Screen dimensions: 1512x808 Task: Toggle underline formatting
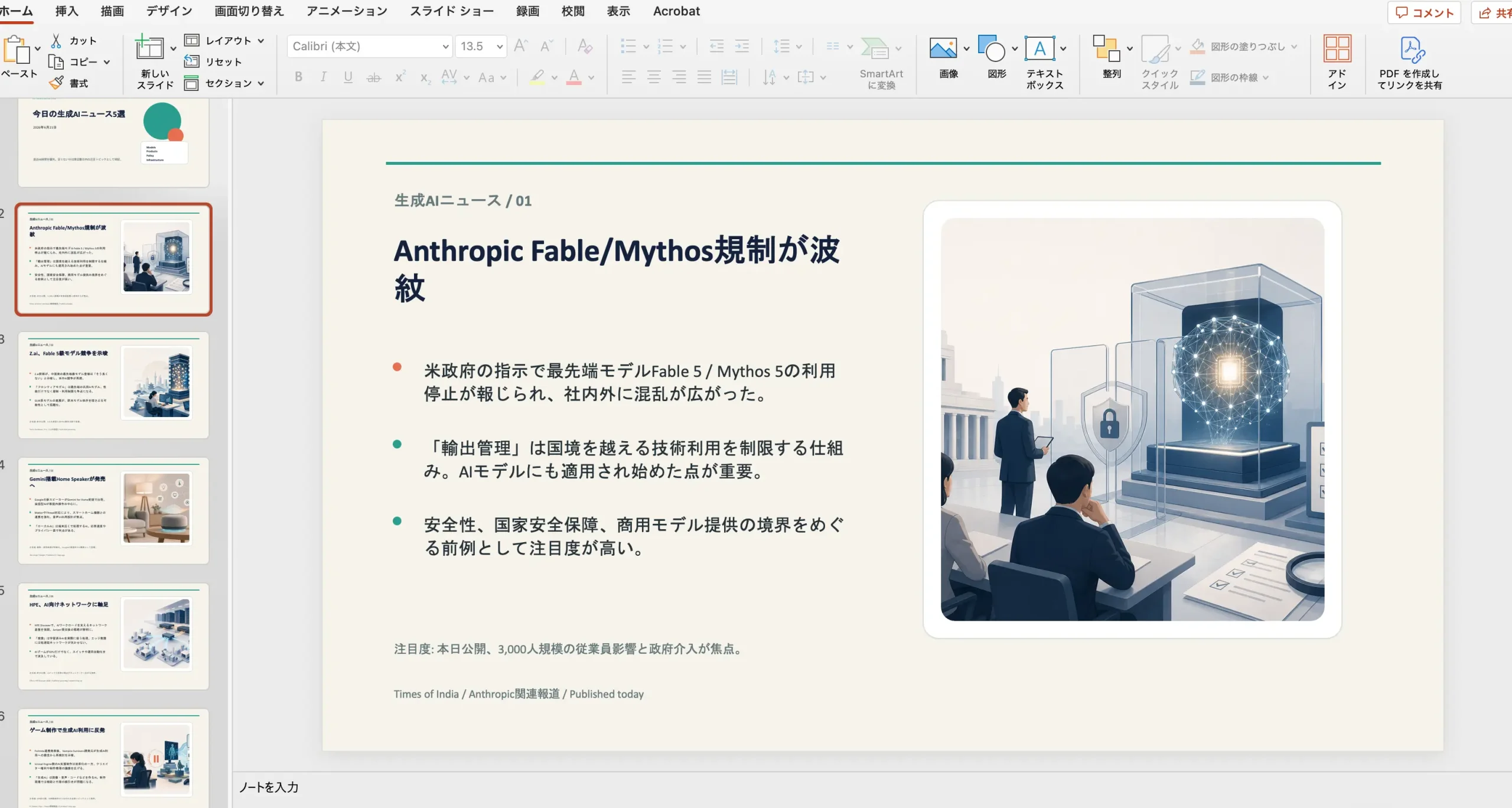tap(348, 77)
